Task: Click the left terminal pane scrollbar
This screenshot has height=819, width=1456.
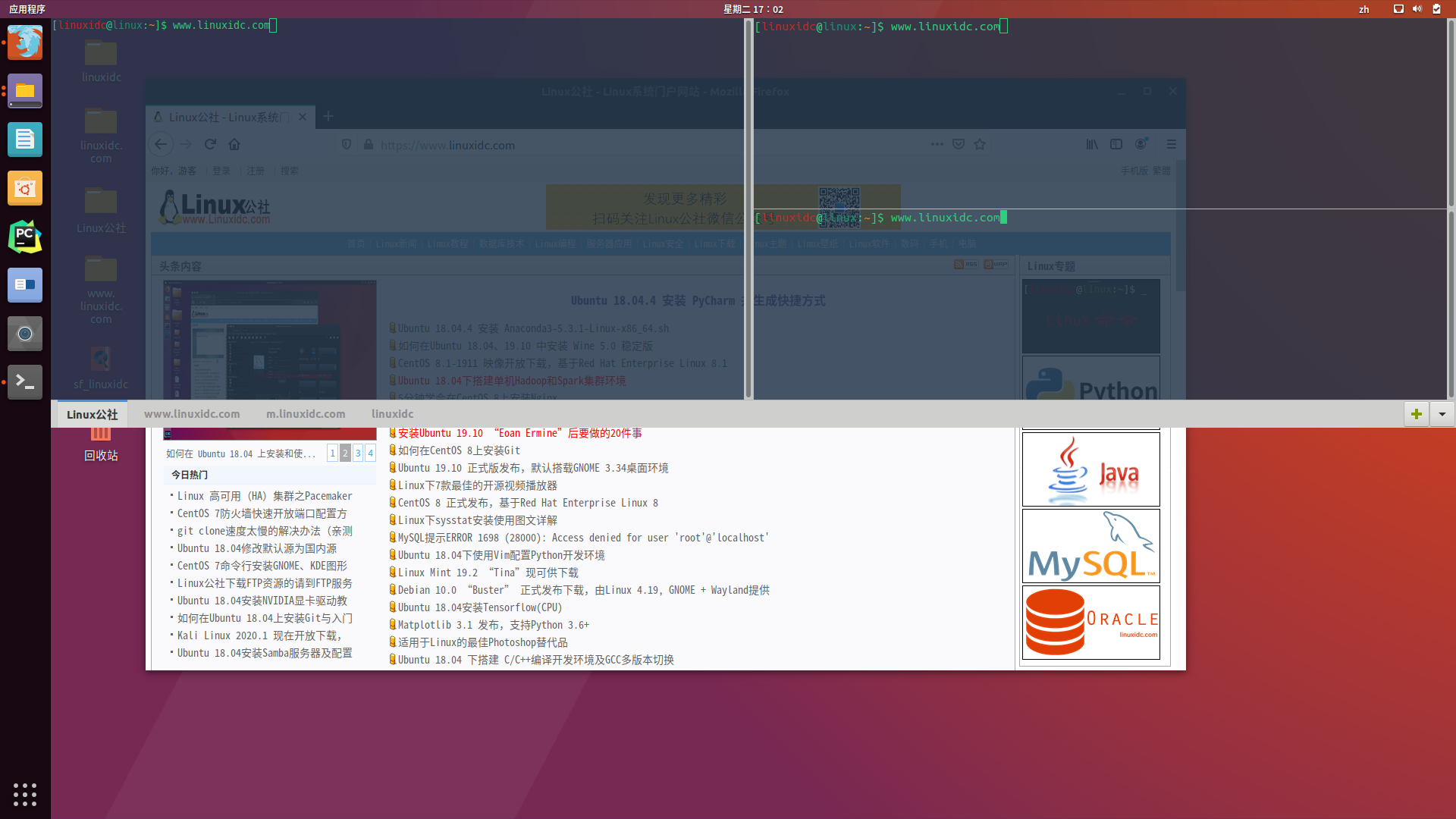Action: (748, 209)
